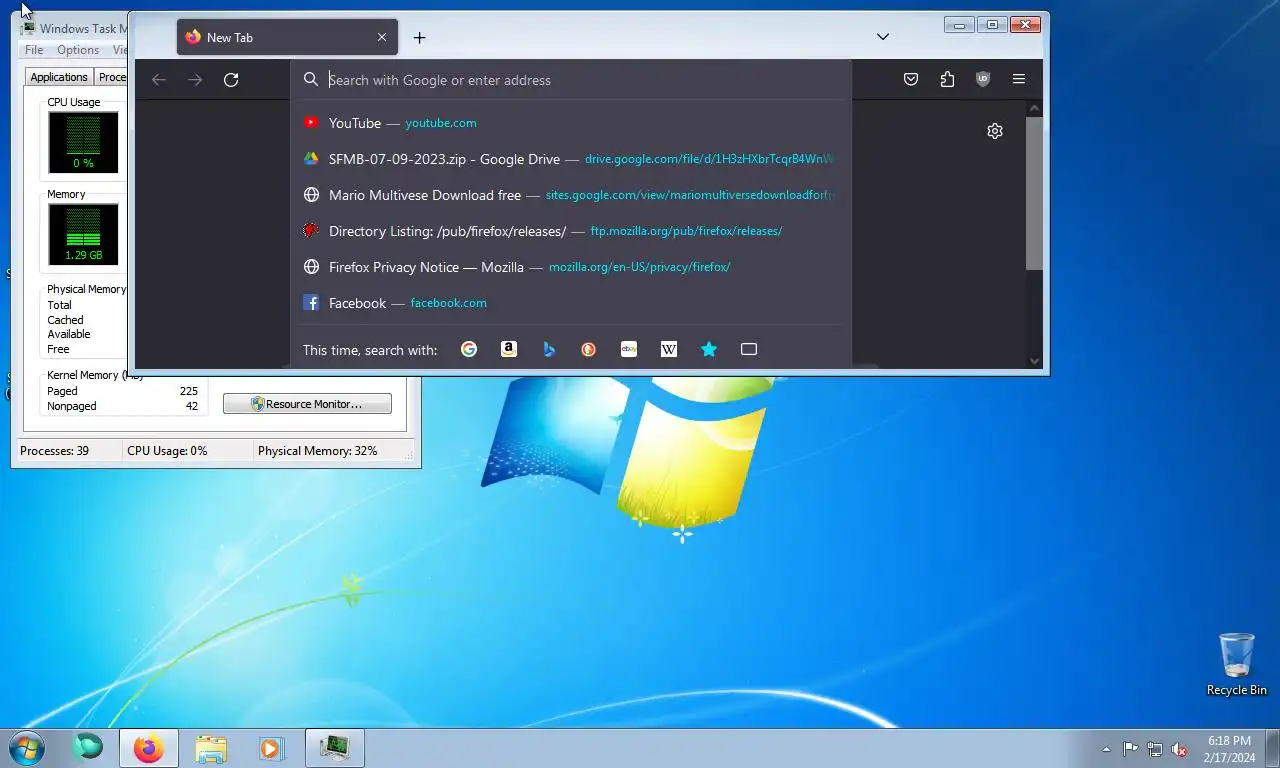Click the Paged value 225
The image size is (1280, 768).
pyautogui.click(x=188, y=391)
